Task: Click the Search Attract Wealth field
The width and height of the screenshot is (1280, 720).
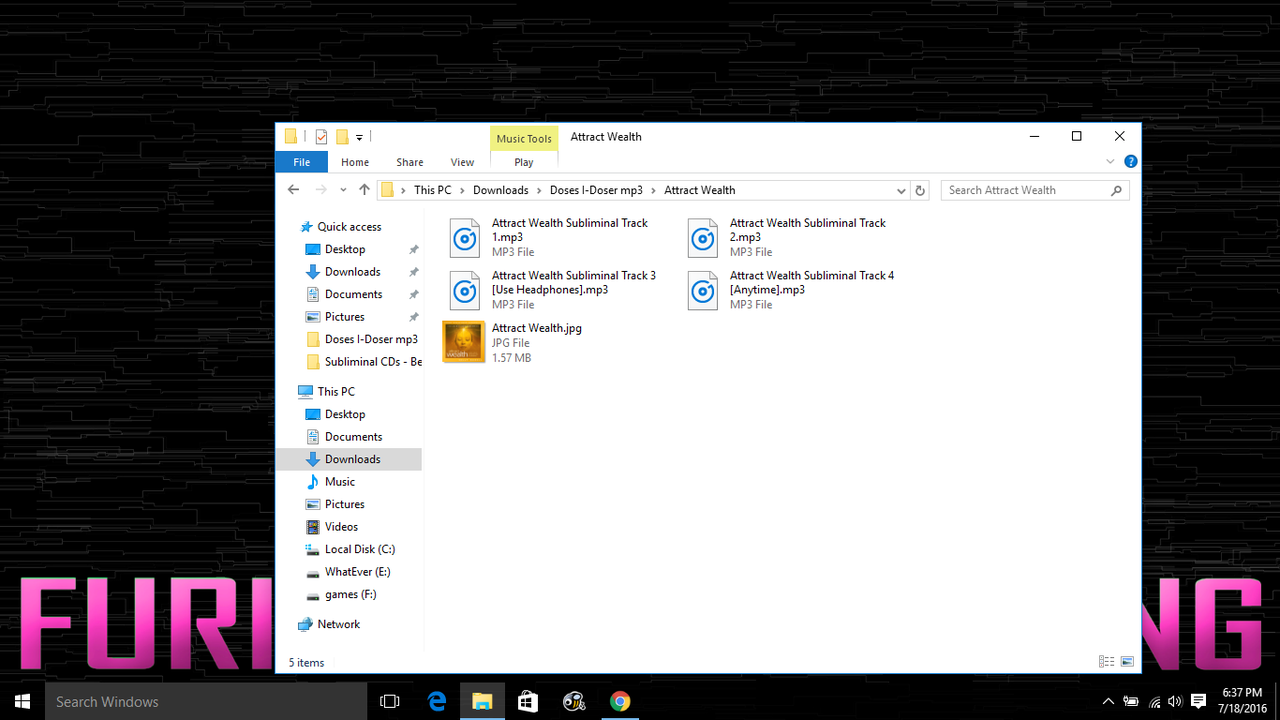Action: click(1035, 190)
